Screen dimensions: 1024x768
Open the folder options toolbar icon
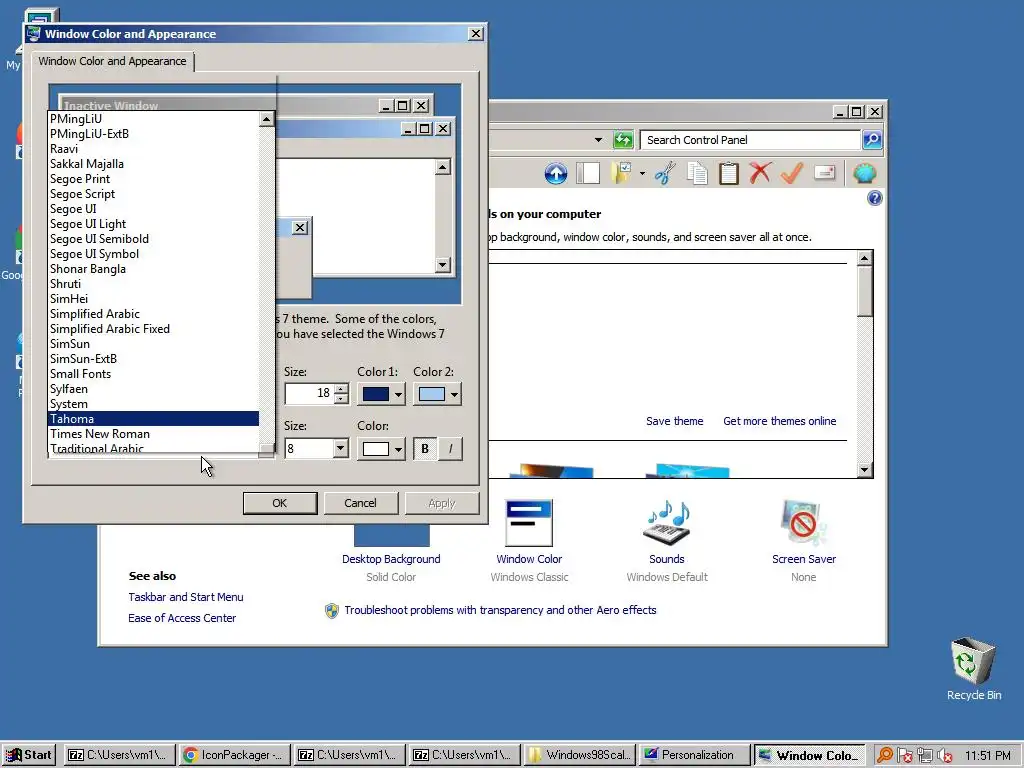(621, 174)
